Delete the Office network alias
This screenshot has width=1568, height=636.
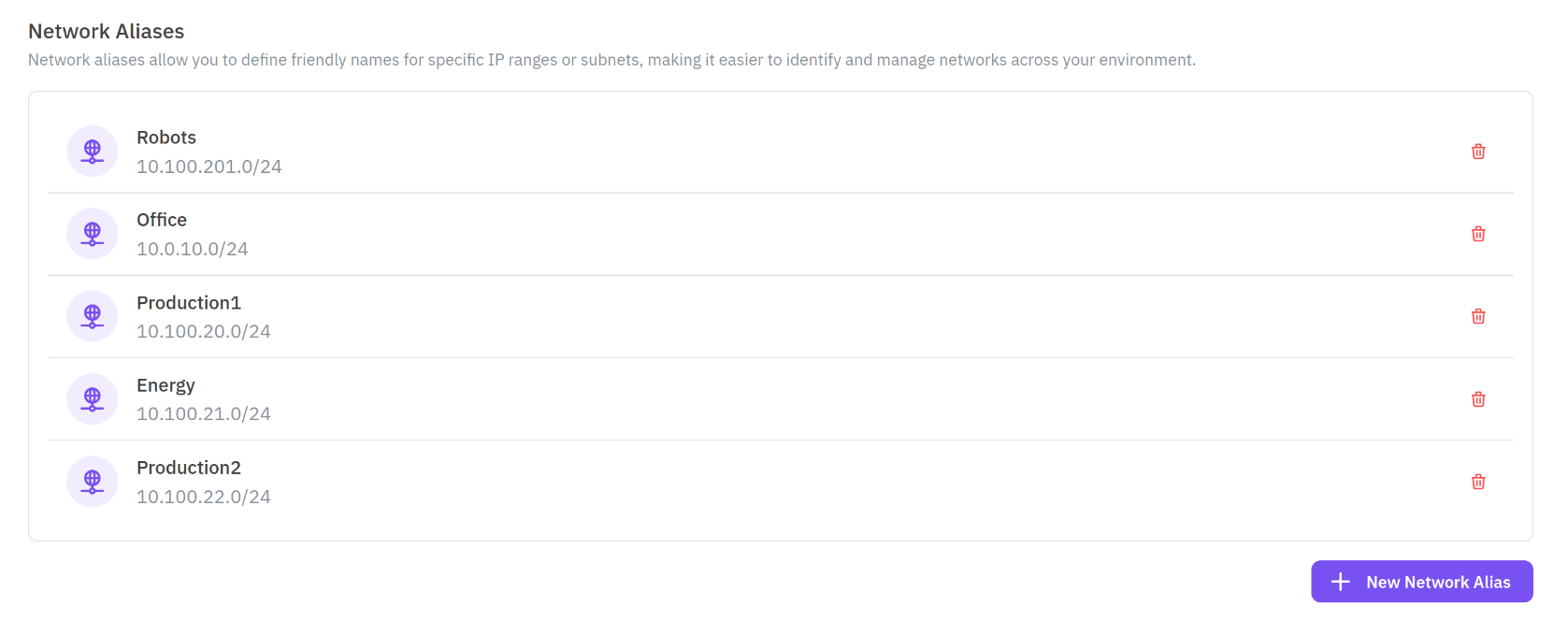pos(1478,234)
